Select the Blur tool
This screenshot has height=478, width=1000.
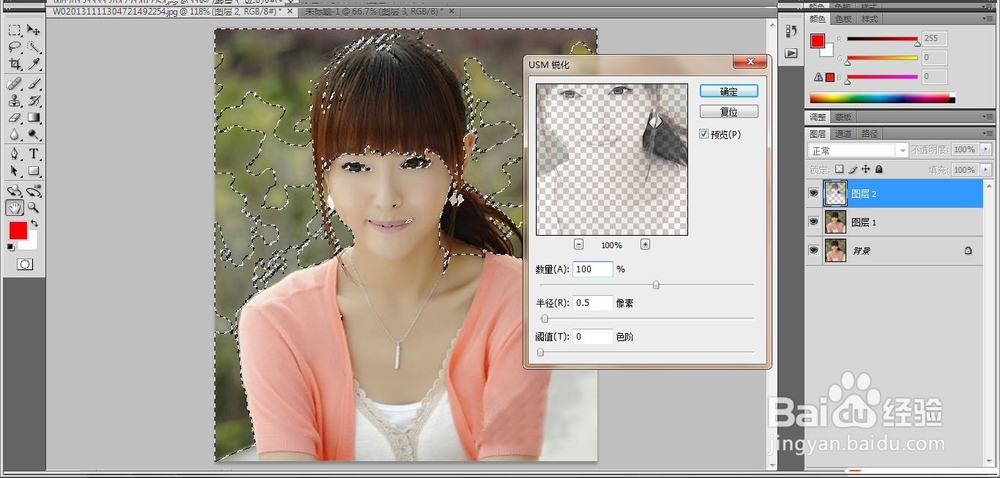15,134
